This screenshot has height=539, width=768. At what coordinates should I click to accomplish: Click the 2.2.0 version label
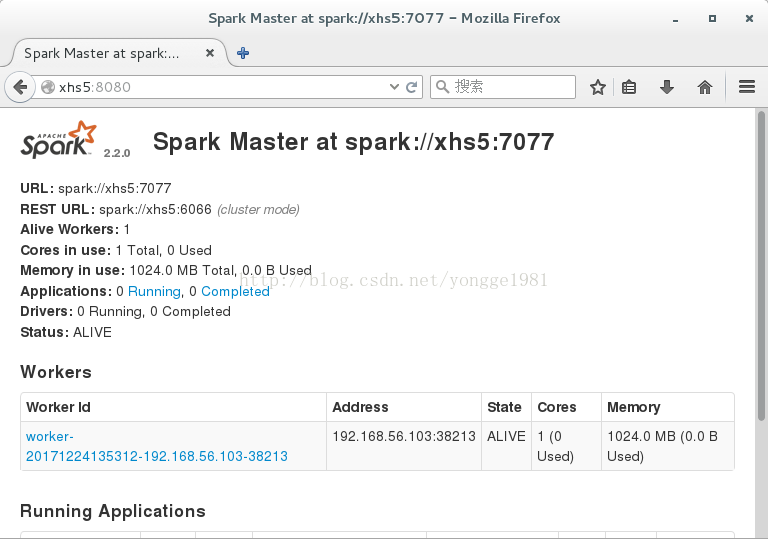[x=117, y=153]
